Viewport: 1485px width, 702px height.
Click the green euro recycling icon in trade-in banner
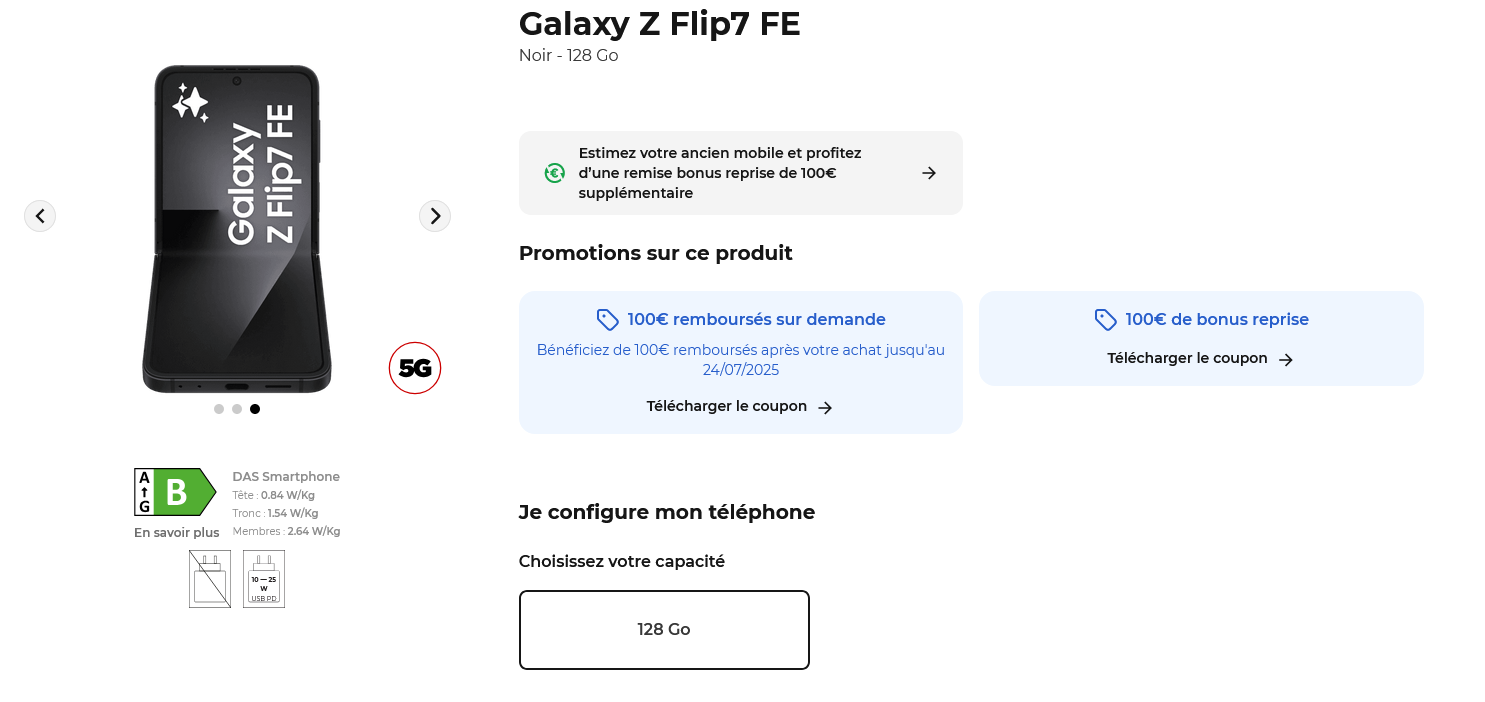click(554, 173)
